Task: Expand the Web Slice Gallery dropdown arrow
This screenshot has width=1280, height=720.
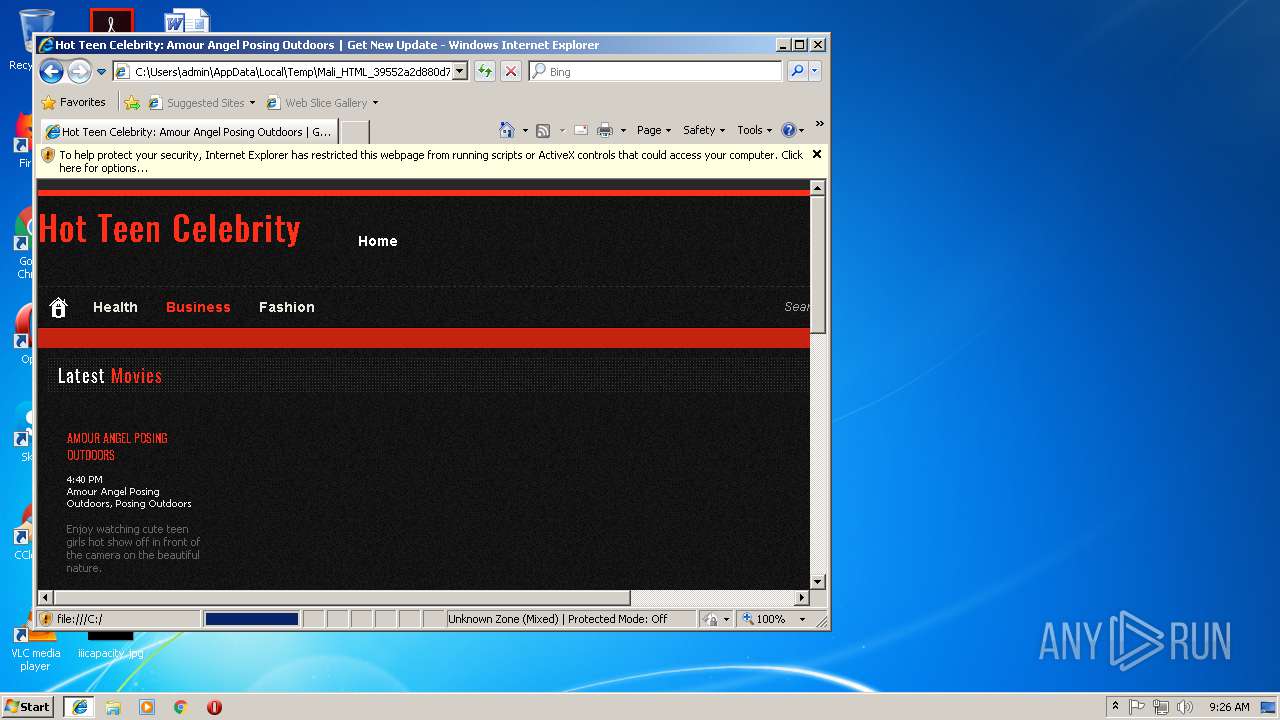Action: (x=375, y=103)
